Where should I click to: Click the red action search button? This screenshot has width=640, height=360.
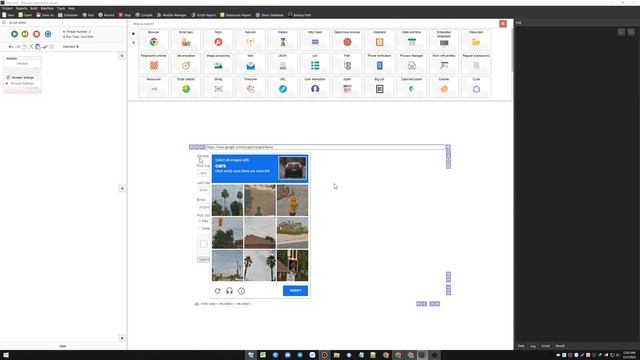click(x=503, y=24)
